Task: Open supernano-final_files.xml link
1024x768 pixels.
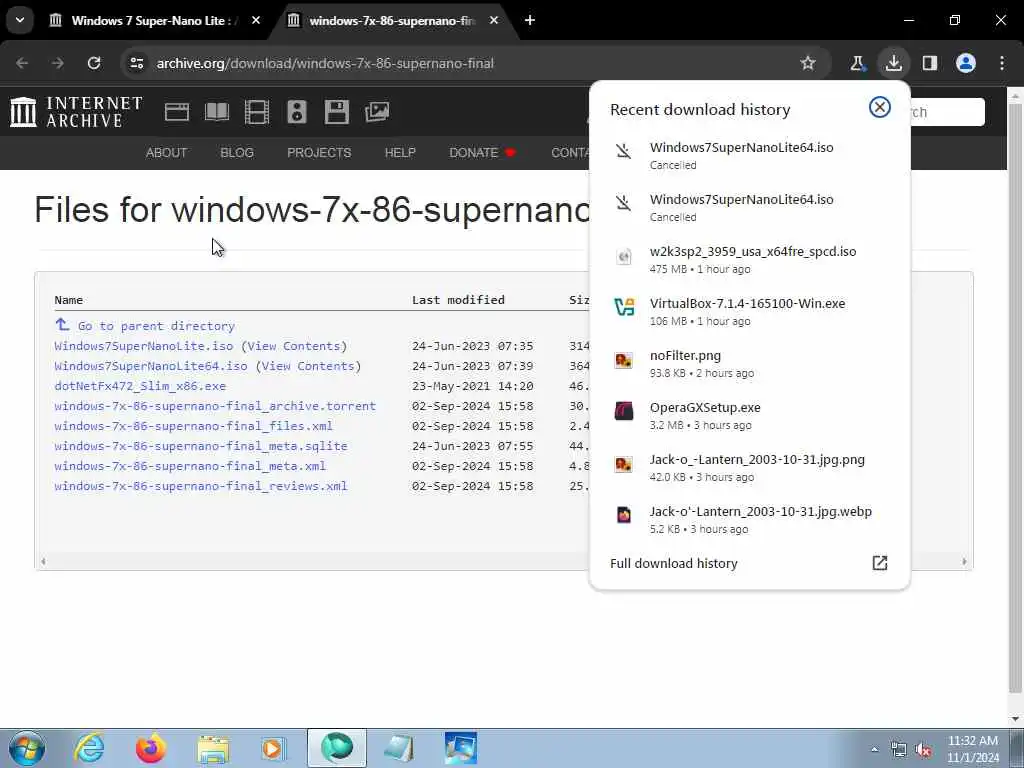Action: pyautogui.click(x=194, y=426)
